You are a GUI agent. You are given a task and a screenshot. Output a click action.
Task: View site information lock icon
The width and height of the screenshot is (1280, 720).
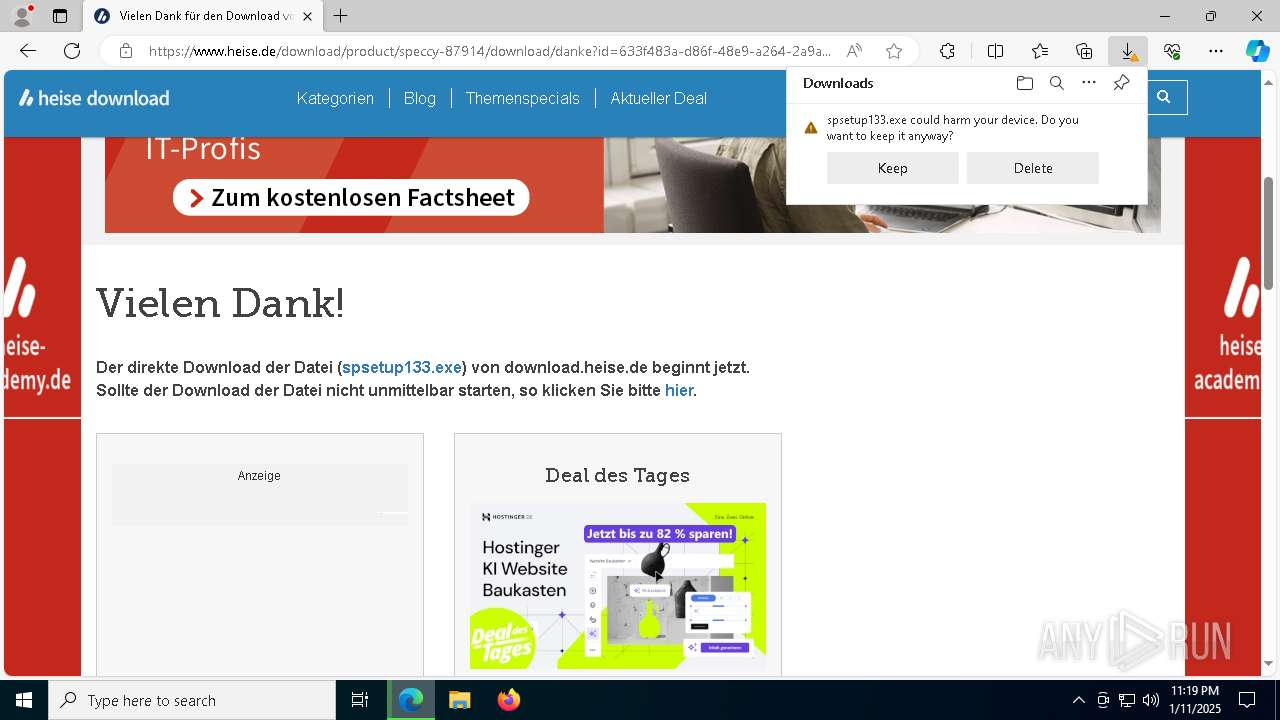pos(126,51)
